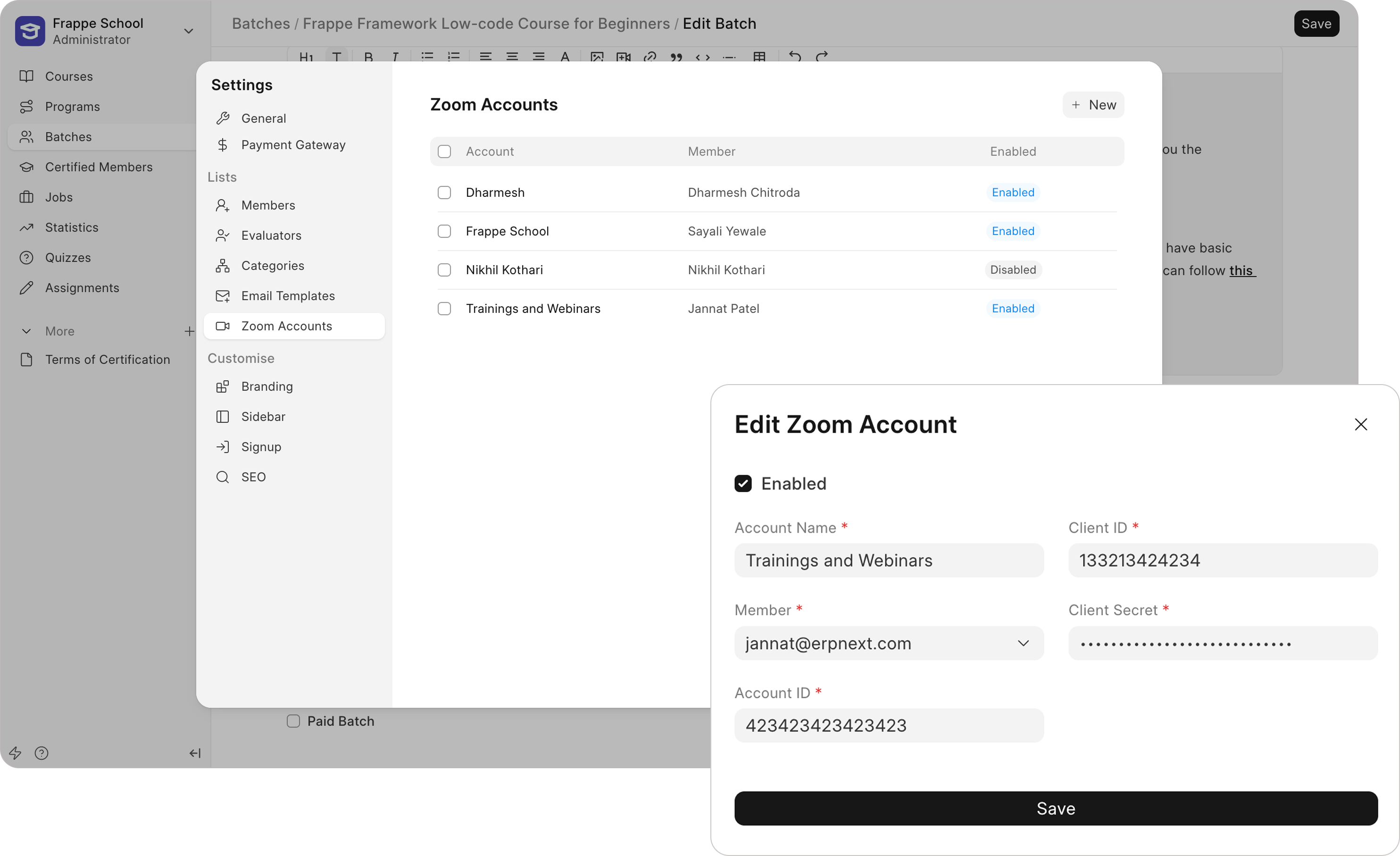Click the Enabled badge in Dharmesh row
Image resolution: width=1400 pixels, height=856 pixels.
pyautogui.click(x=1012, y=192)
